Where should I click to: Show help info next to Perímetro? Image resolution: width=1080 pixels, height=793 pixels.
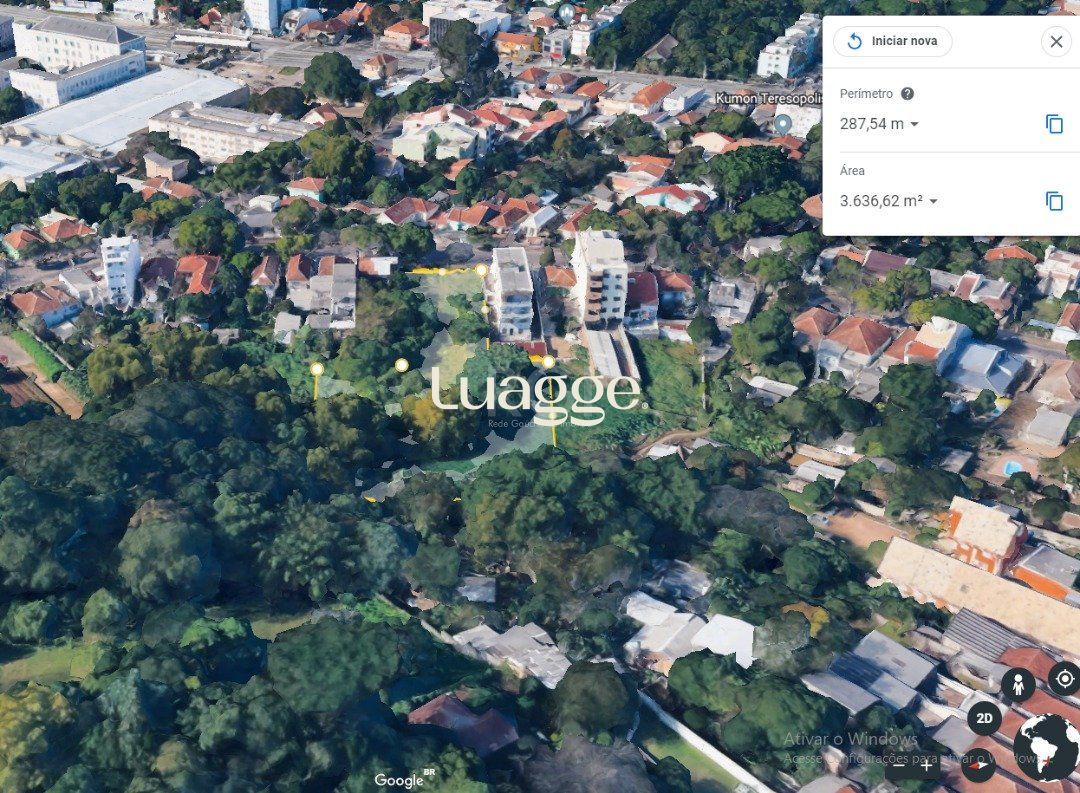(x=907, y=94)
